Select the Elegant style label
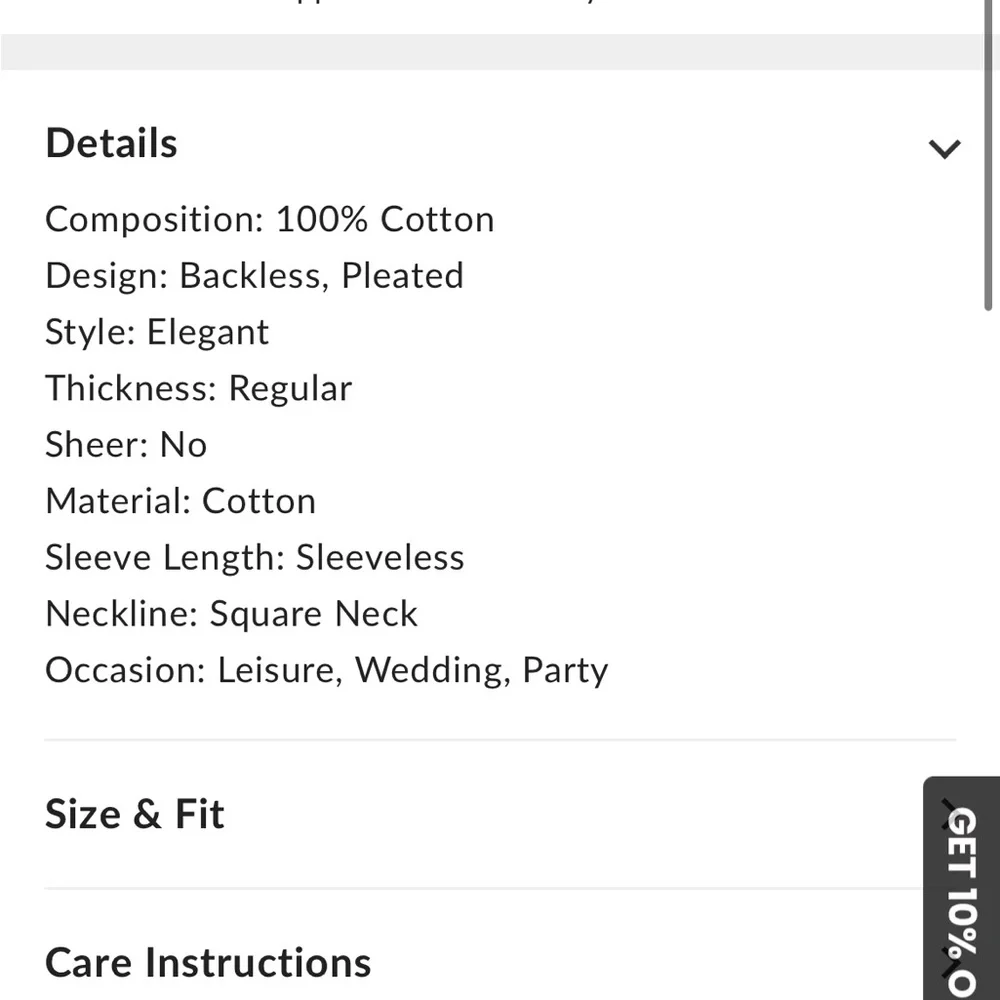Screen dimensions: 1000x1000 [x=208, y=331]
